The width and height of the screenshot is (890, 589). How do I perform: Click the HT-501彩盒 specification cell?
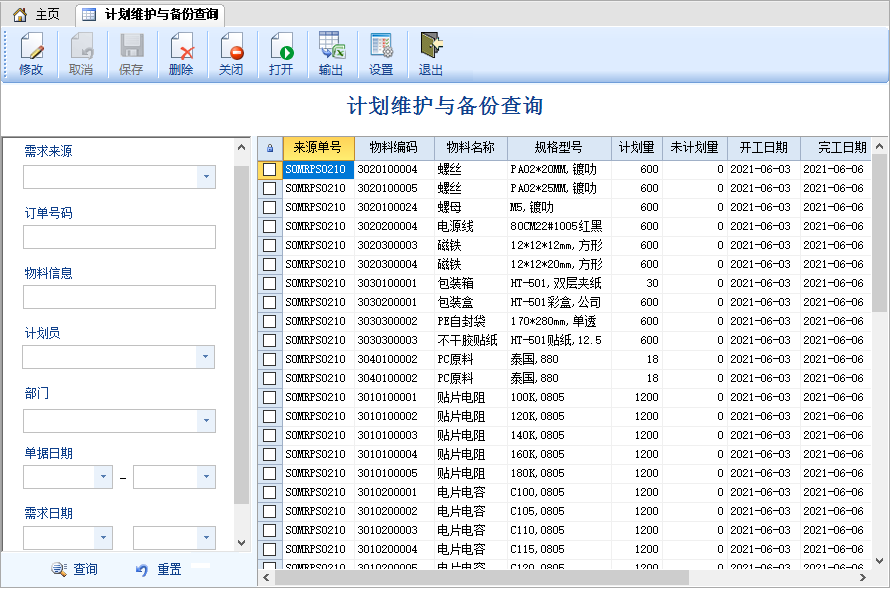pos(559,302)
